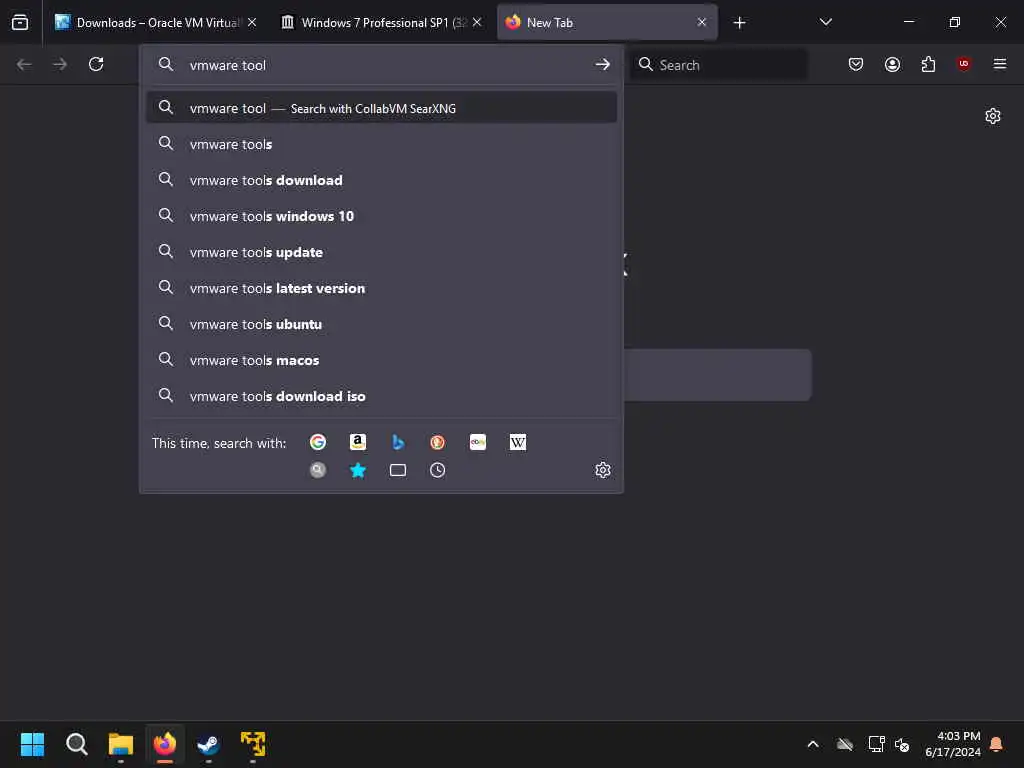Pick suggestion 'vmware tools'
This screenshot has width=1024, height=768.
tap(381, 144)
